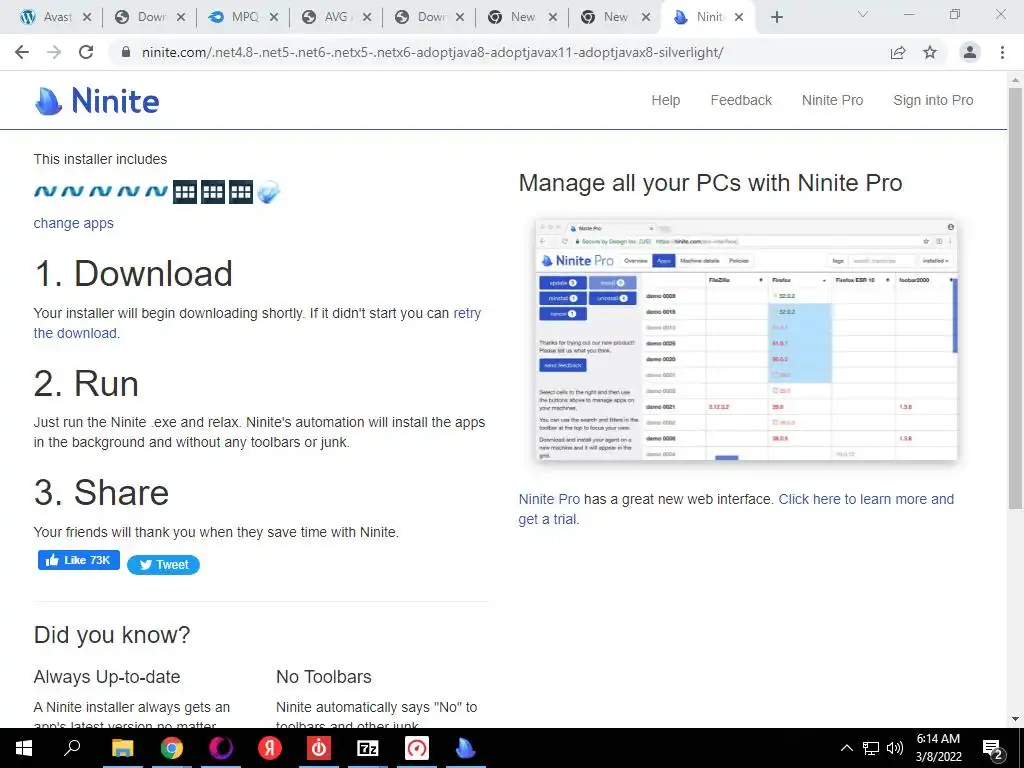
Task: Click the Ninite logo in page header
Action: tap(97, 101)
